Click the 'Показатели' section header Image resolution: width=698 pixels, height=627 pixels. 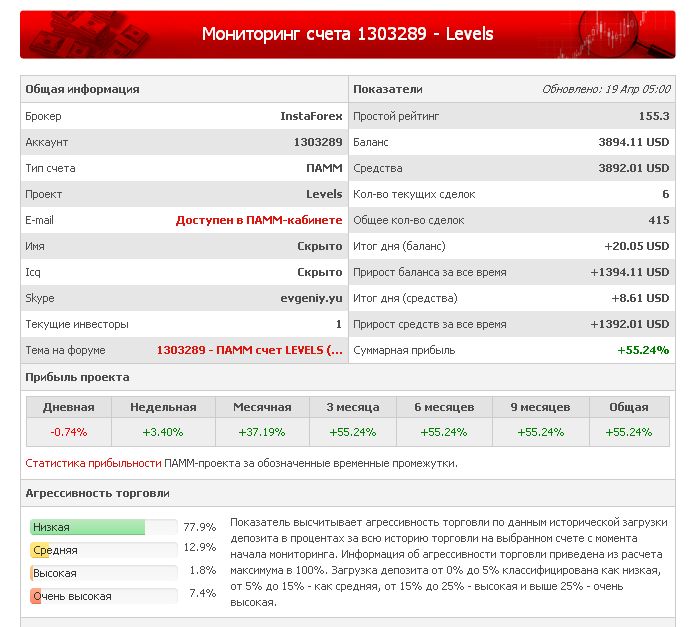388,89
